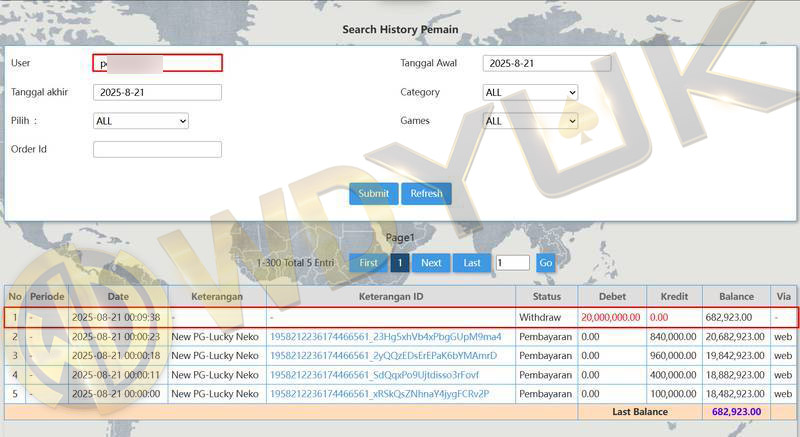Open the Category dropdown
This screenshot has width=800, height=437.
530,92
